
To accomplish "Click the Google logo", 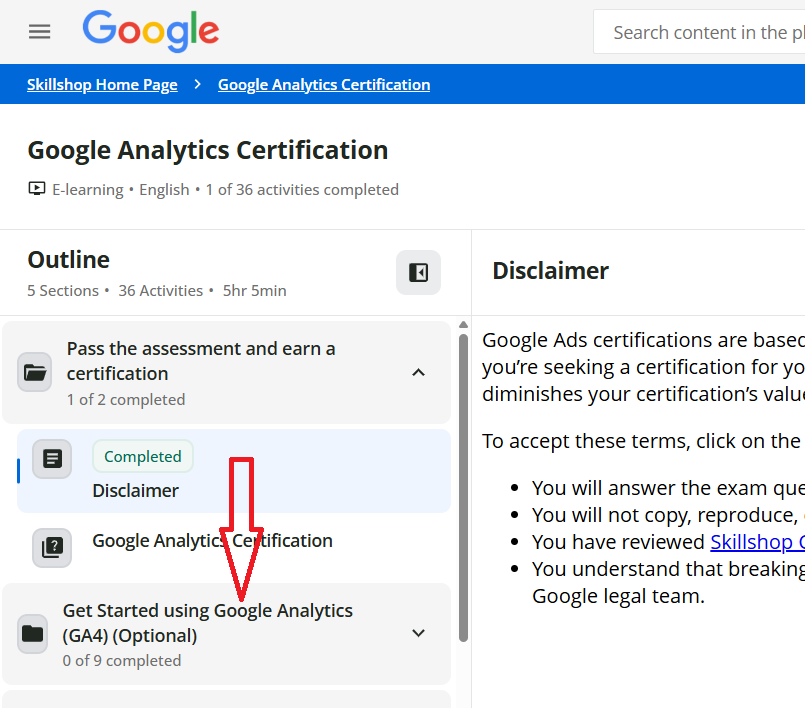I will pyautogui.click(x=151, y=32).
